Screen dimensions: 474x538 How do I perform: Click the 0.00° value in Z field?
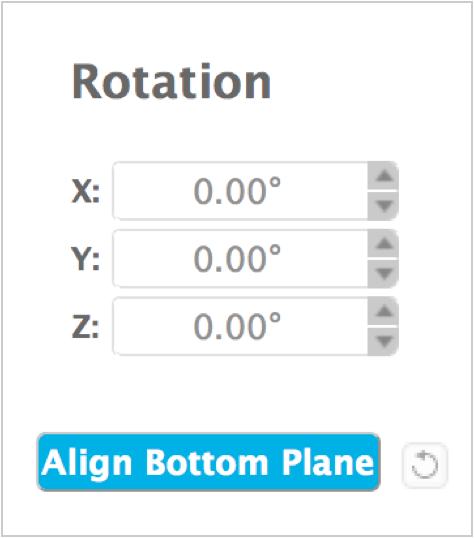(x=237, y=326)
